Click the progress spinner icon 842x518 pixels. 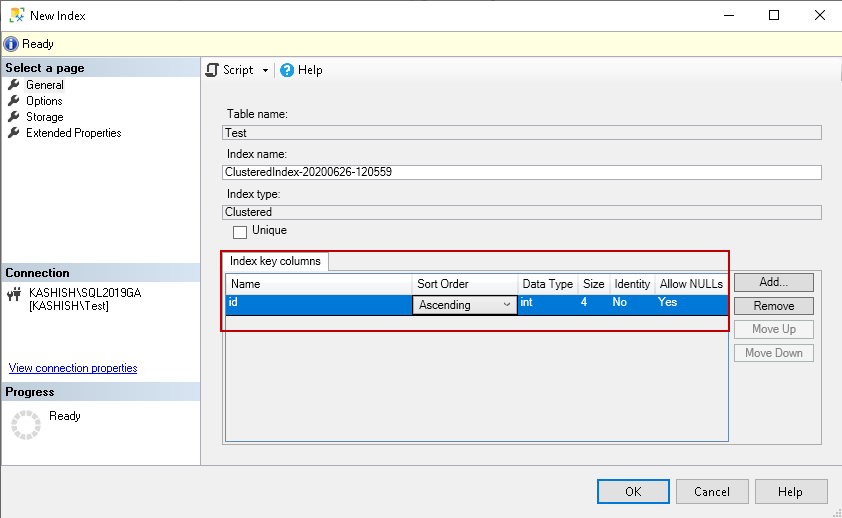25,424
